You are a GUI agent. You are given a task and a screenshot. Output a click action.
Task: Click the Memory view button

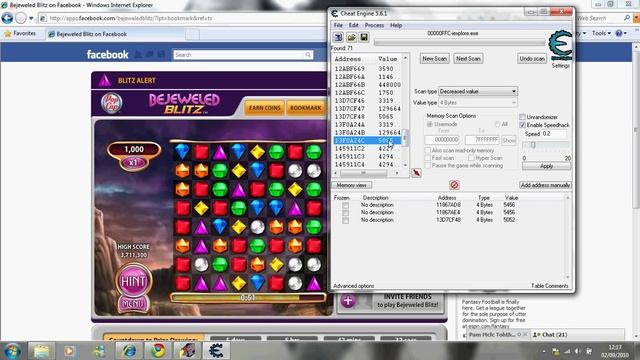tap(351, 185)
